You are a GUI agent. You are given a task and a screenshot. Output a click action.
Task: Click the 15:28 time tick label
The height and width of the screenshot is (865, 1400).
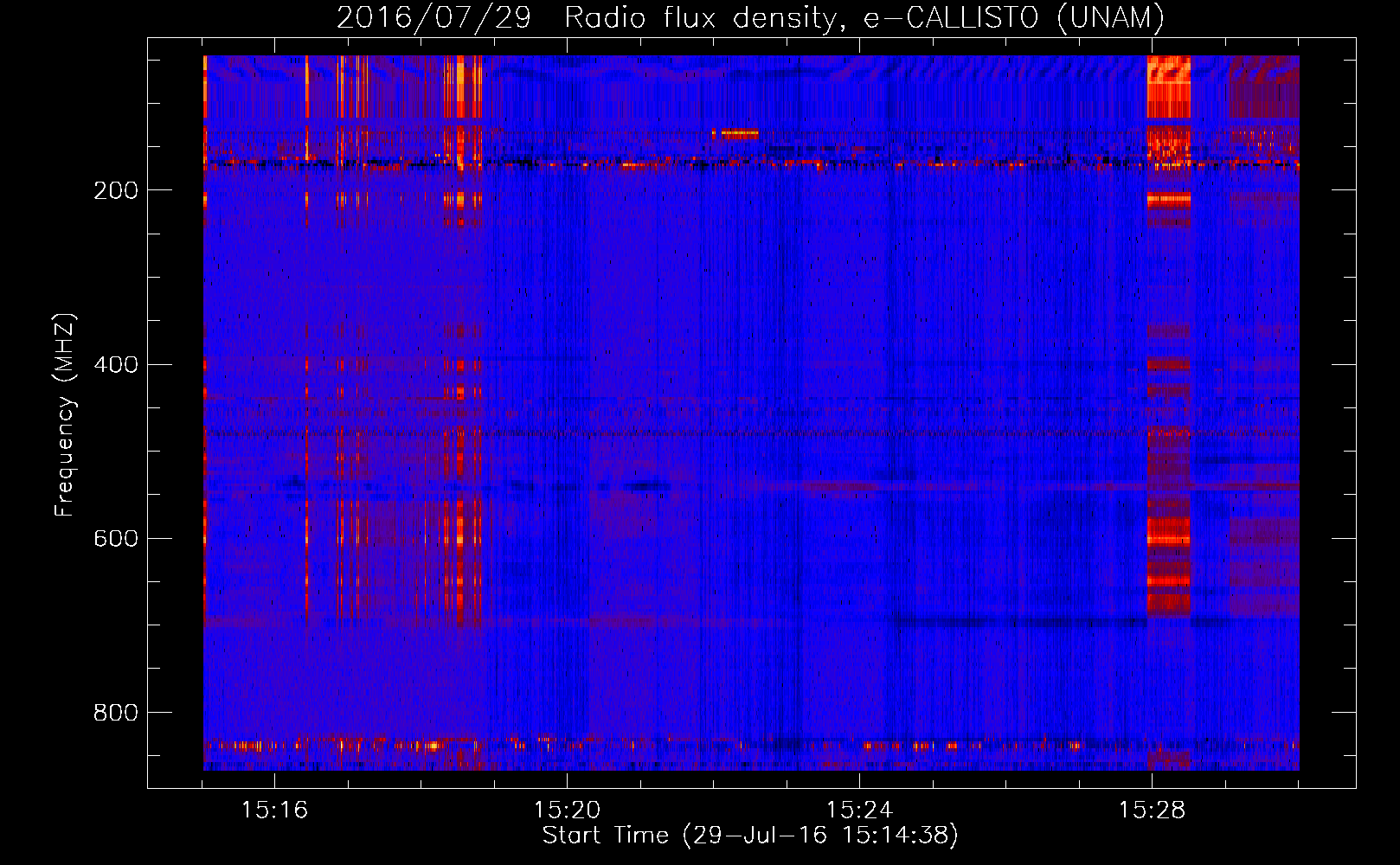point(1152,810)
